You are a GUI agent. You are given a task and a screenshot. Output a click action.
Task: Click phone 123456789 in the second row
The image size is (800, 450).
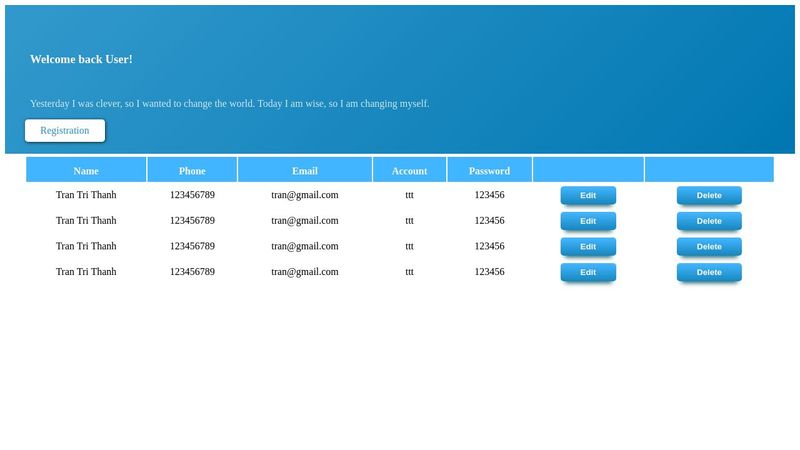coord(192,220)
